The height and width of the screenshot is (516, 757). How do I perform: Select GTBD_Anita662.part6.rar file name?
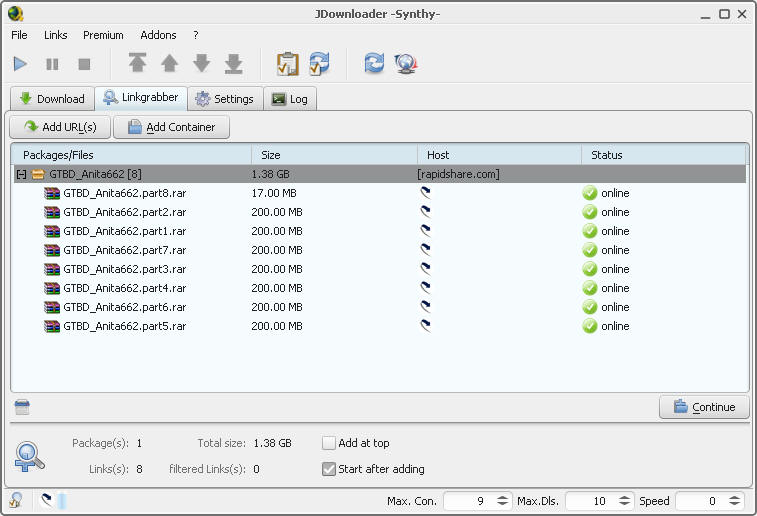125,307
